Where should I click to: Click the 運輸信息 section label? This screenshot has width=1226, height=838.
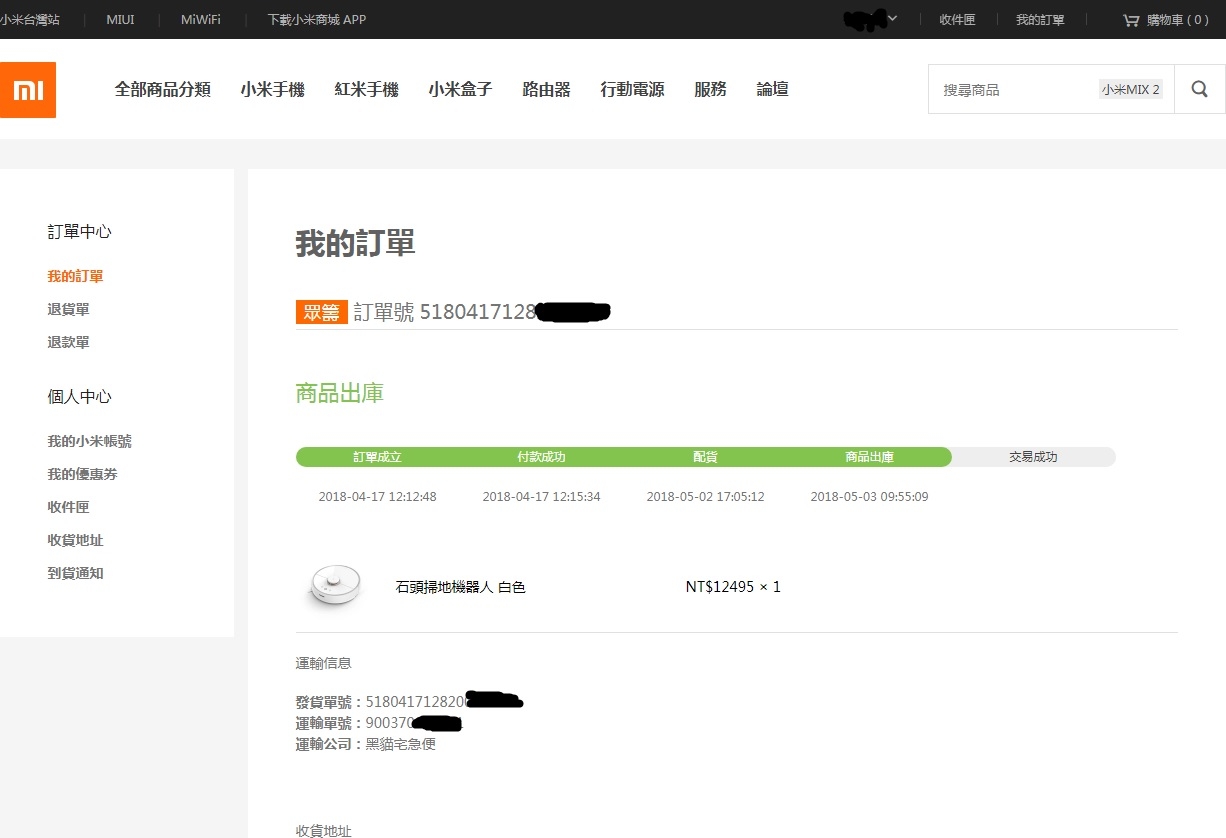tap(324, 663)
